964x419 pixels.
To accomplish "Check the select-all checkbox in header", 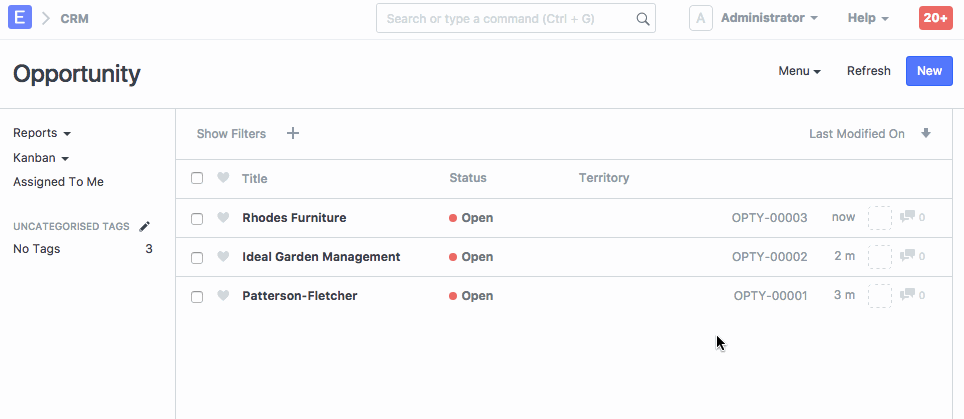I will [197, 178].
